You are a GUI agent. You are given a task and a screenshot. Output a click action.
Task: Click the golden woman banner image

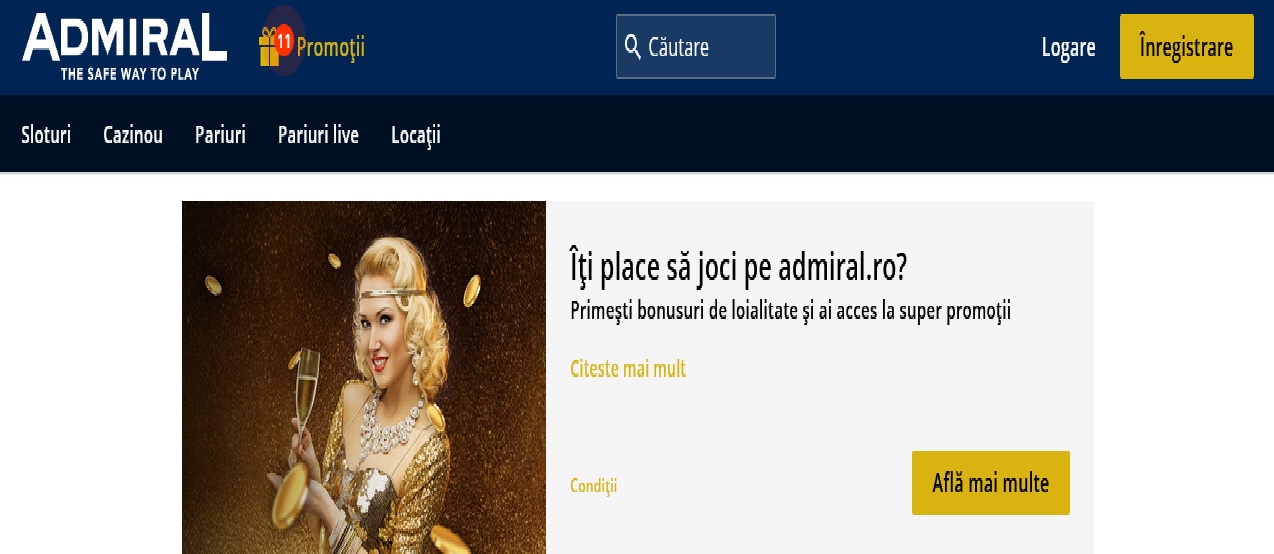[x=364, y=377]
